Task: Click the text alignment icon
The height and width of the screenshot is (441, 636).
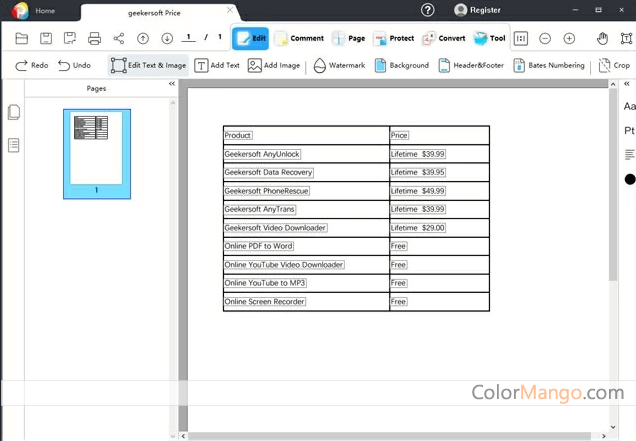Action: coord(630,155)
